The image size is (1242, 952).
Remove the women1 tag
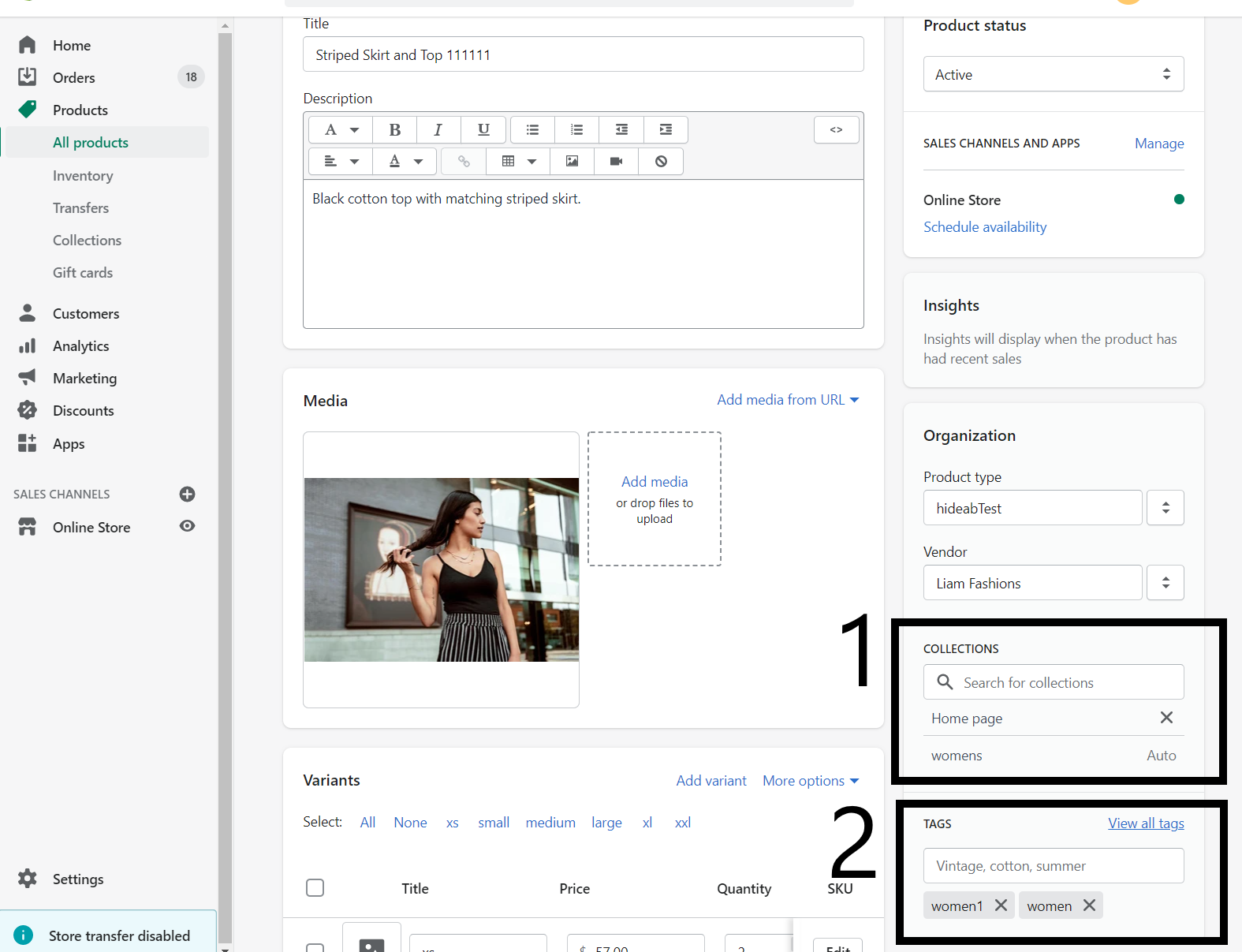(x=1001, y=905)
